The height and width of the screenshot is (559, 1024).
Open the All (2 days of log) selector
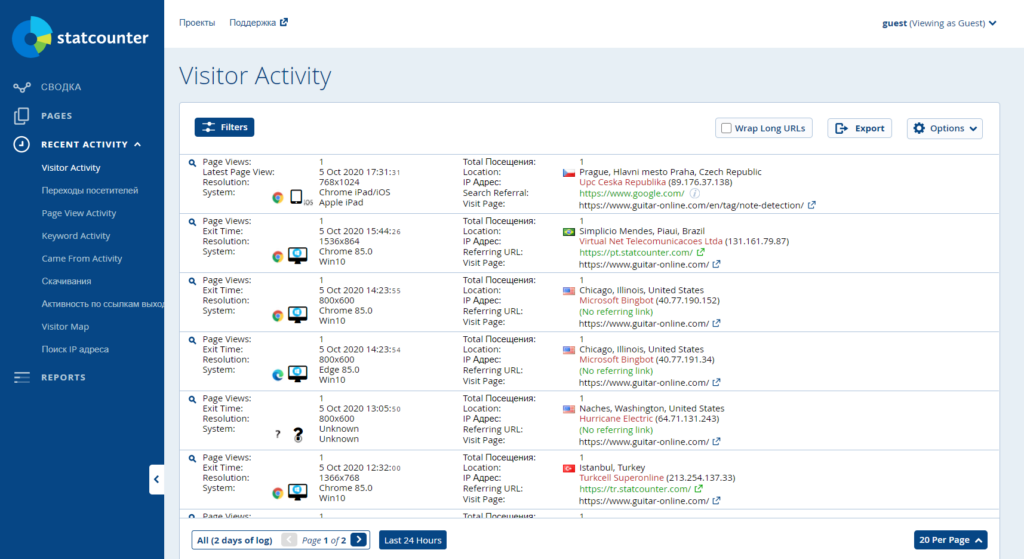235,540
